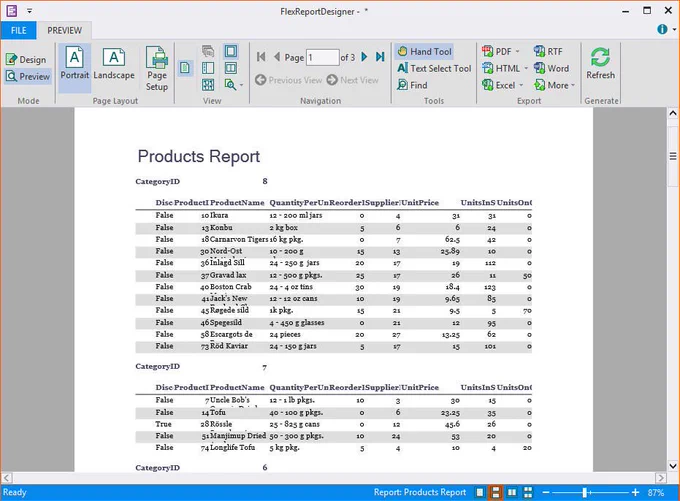Viewport: 680px width, 501px height.
Task: Activate the Hand Tool
Action: [x=424, y=51]
